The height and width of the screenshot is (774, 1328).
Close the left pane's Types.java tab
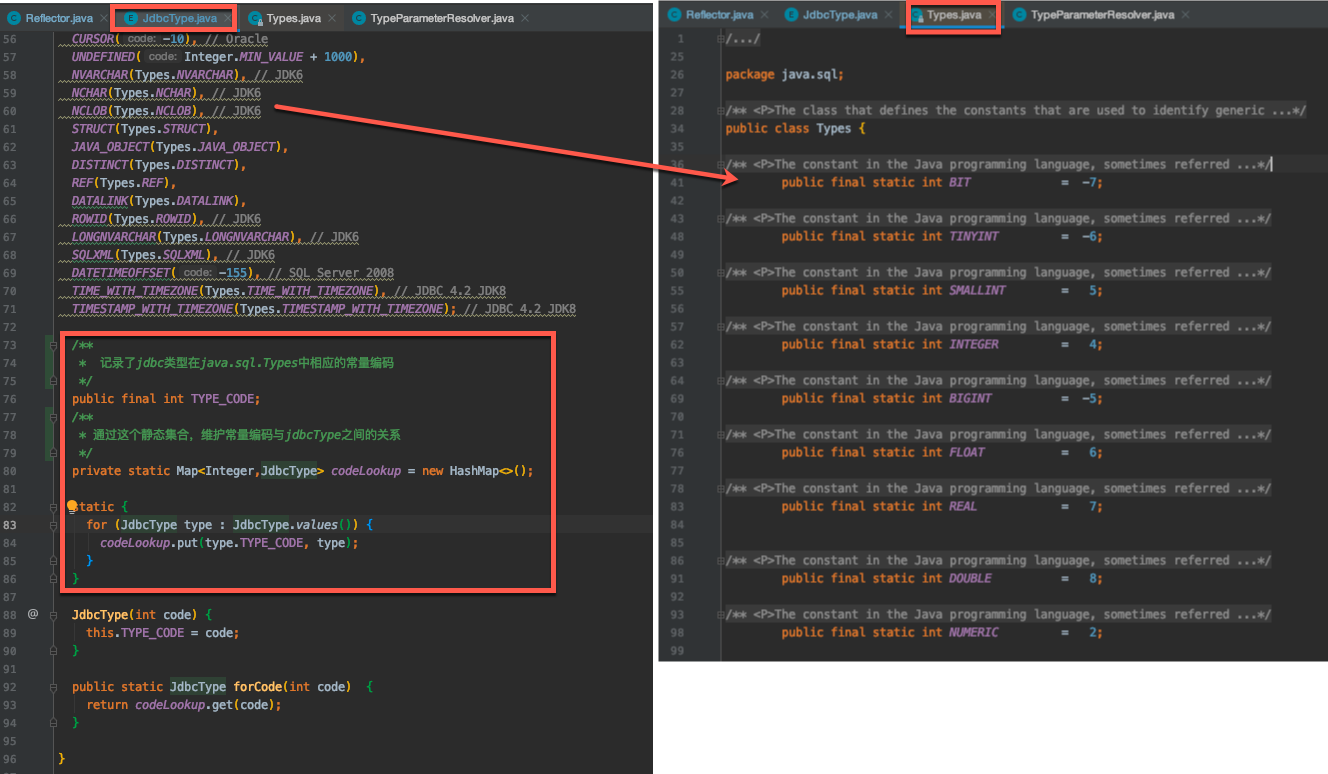(x=333, y=19)
